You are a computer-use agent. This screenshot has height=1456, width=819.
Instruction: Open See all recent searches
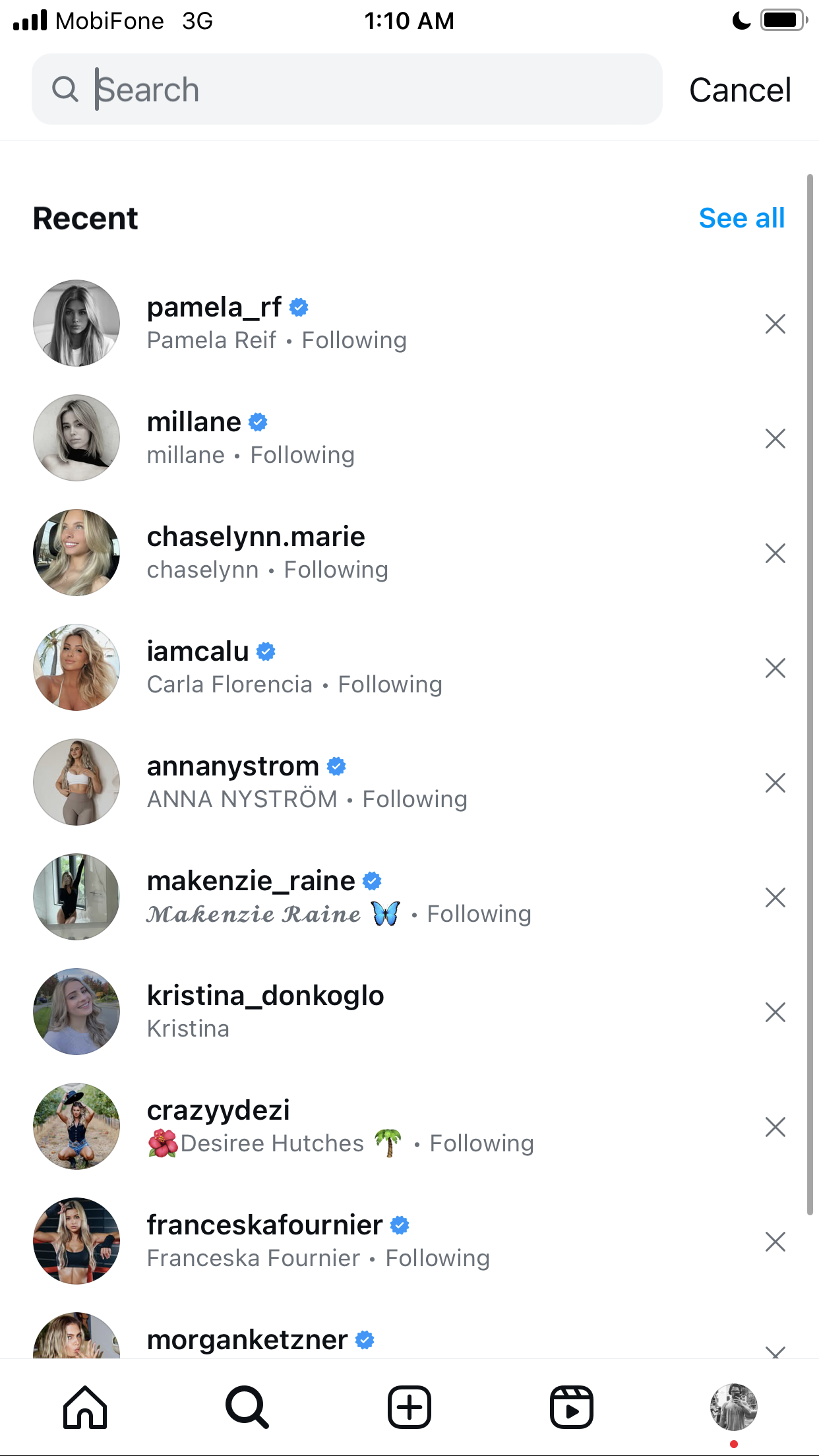pos(742,218)
